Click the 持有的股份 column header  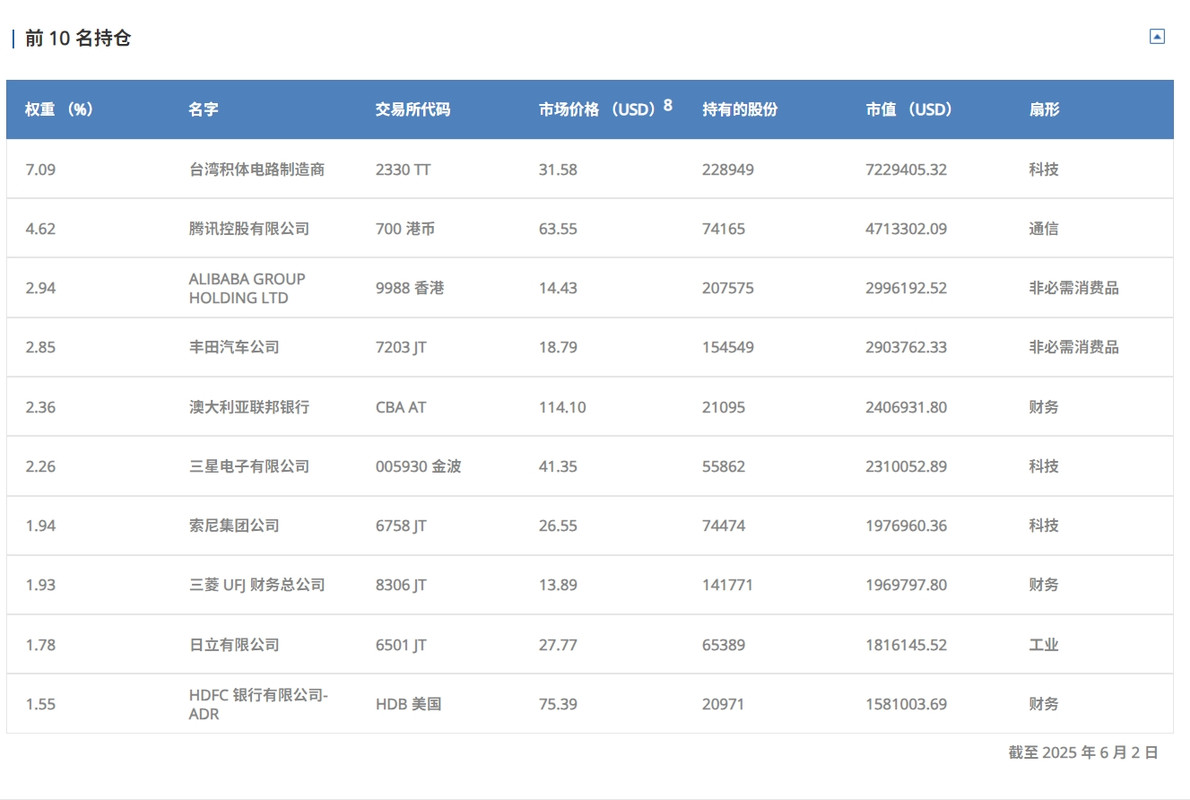tap(740, 109)
